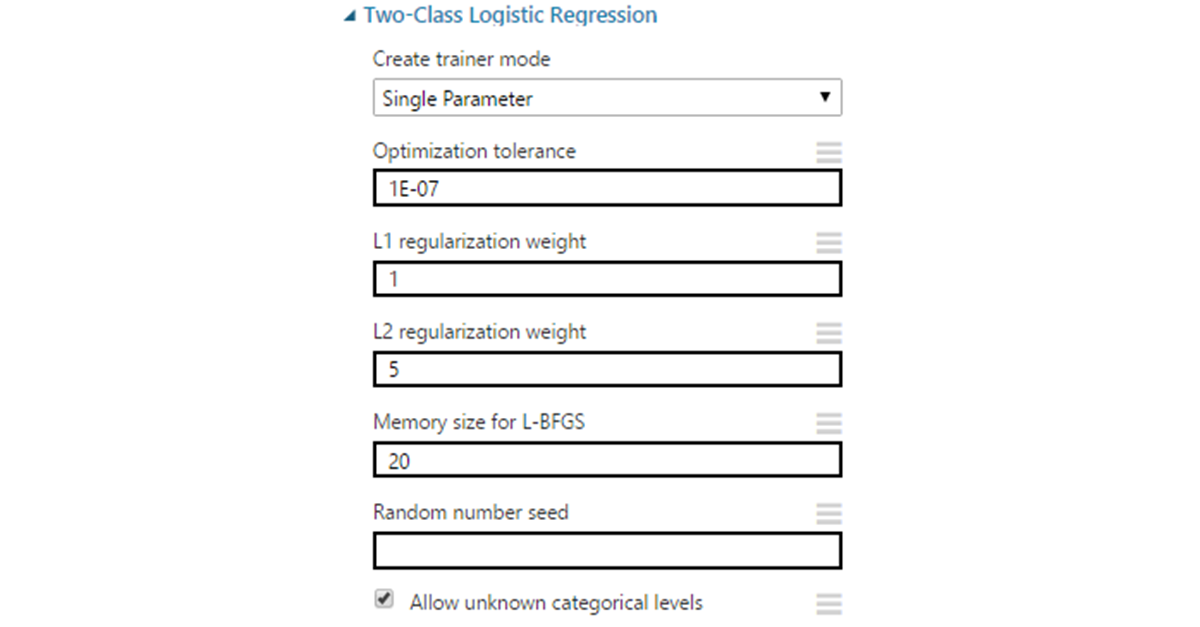Image resolution: width=1200 pixels, height=627 pixels.
Task: Click the L2 regularization weight field
Action: pyautogui.click(x=607, y=369)
